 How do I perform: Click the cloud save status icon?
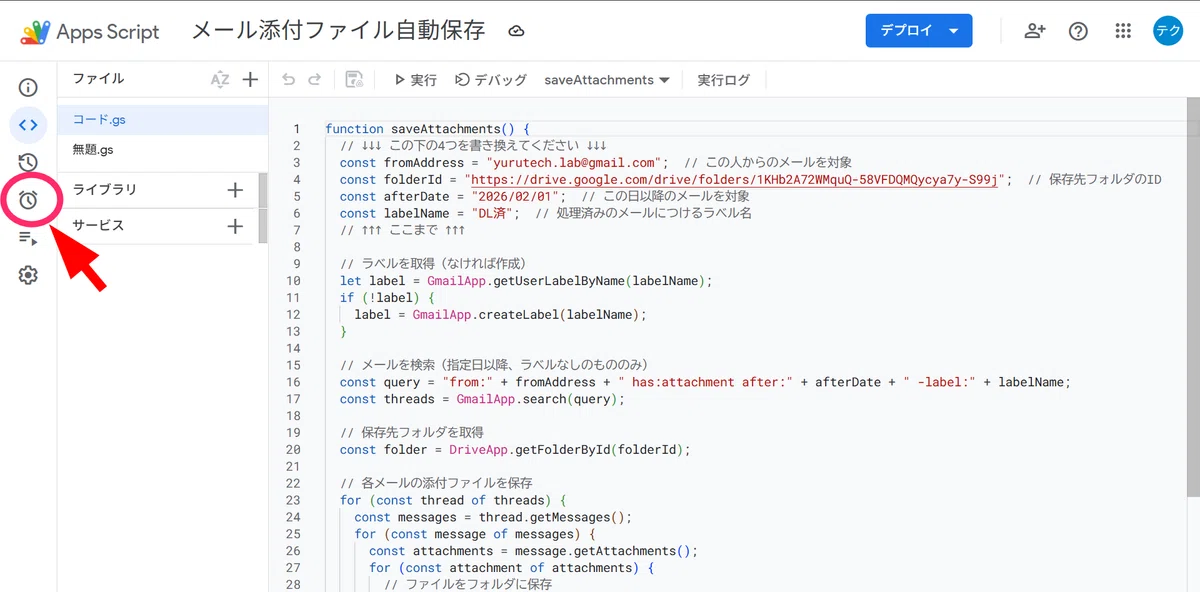tap(516, 32)
